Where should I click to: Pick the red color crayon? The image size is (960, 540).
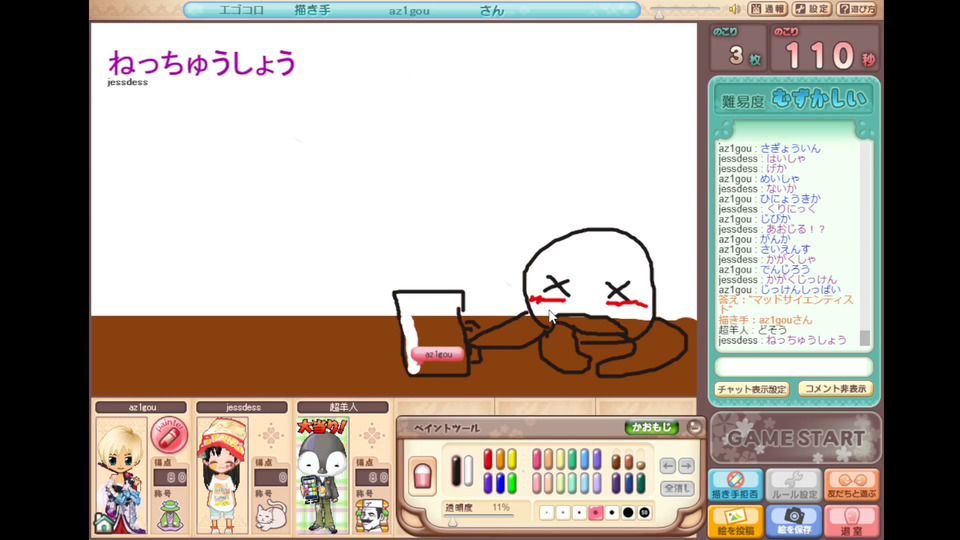(x=488, y=459)
